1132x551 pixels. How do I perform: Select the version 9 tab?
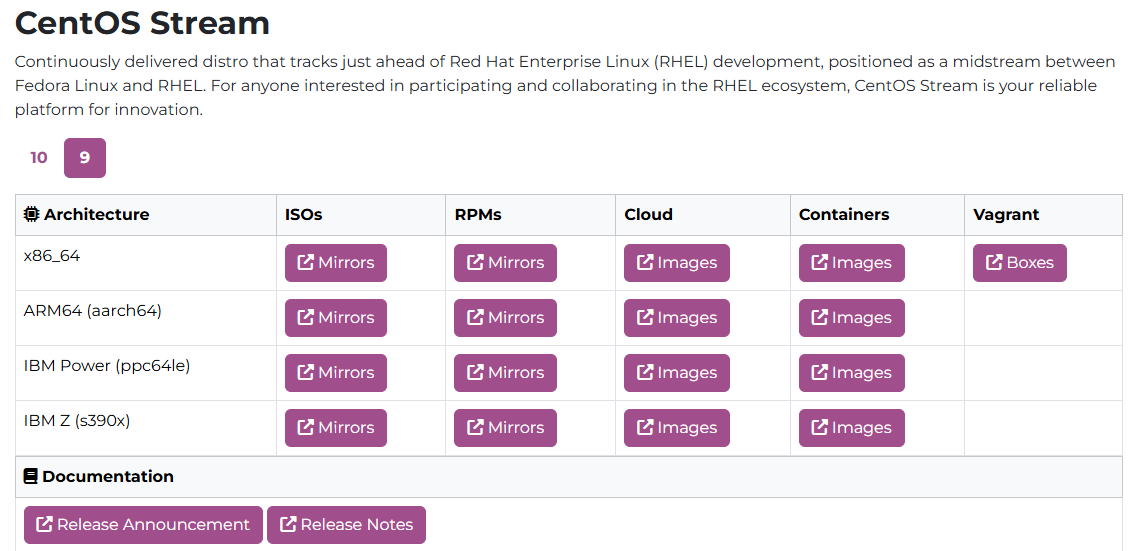[85, 157]
